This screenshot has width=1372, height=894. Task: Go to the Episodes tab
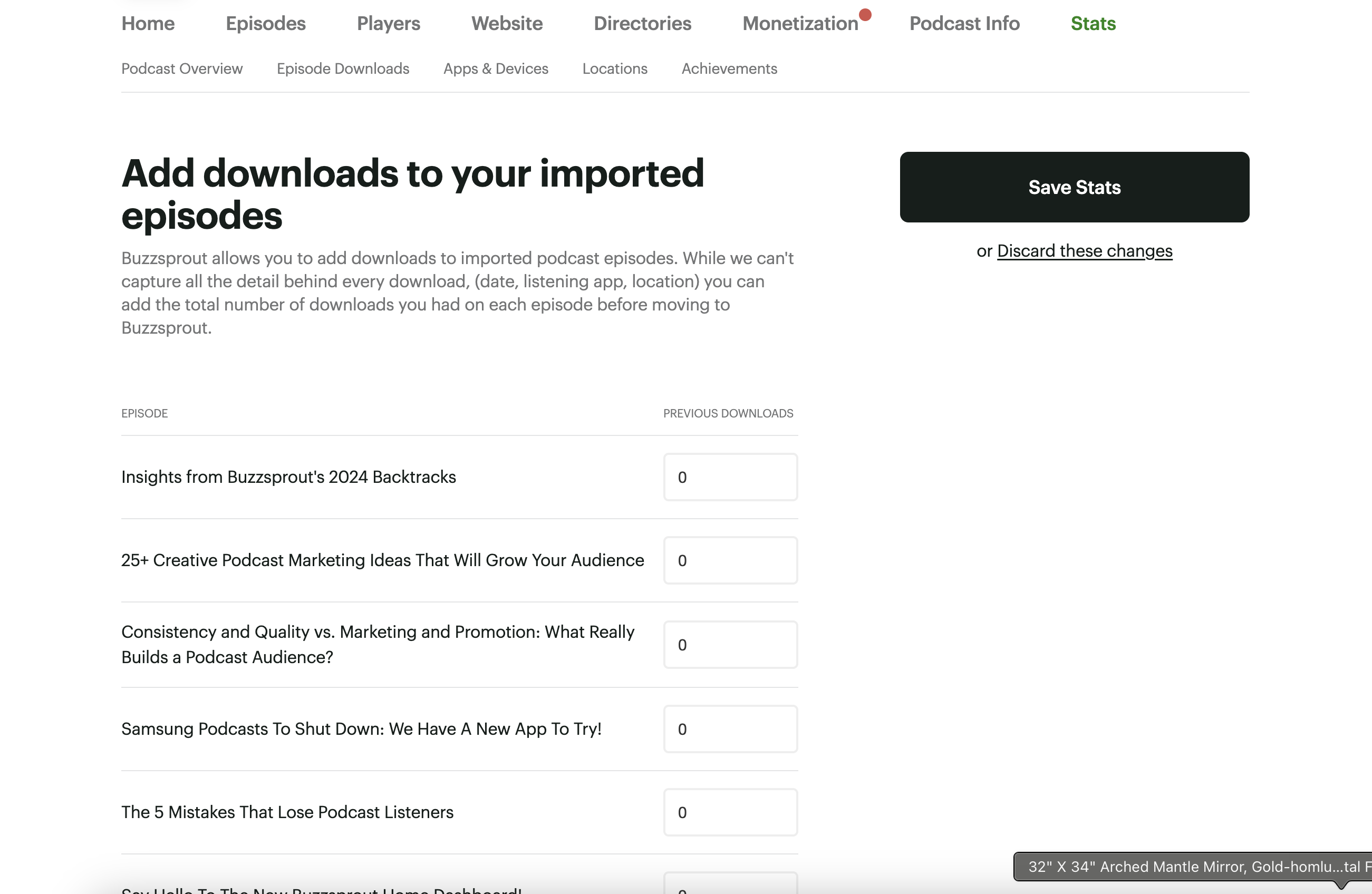265,23
